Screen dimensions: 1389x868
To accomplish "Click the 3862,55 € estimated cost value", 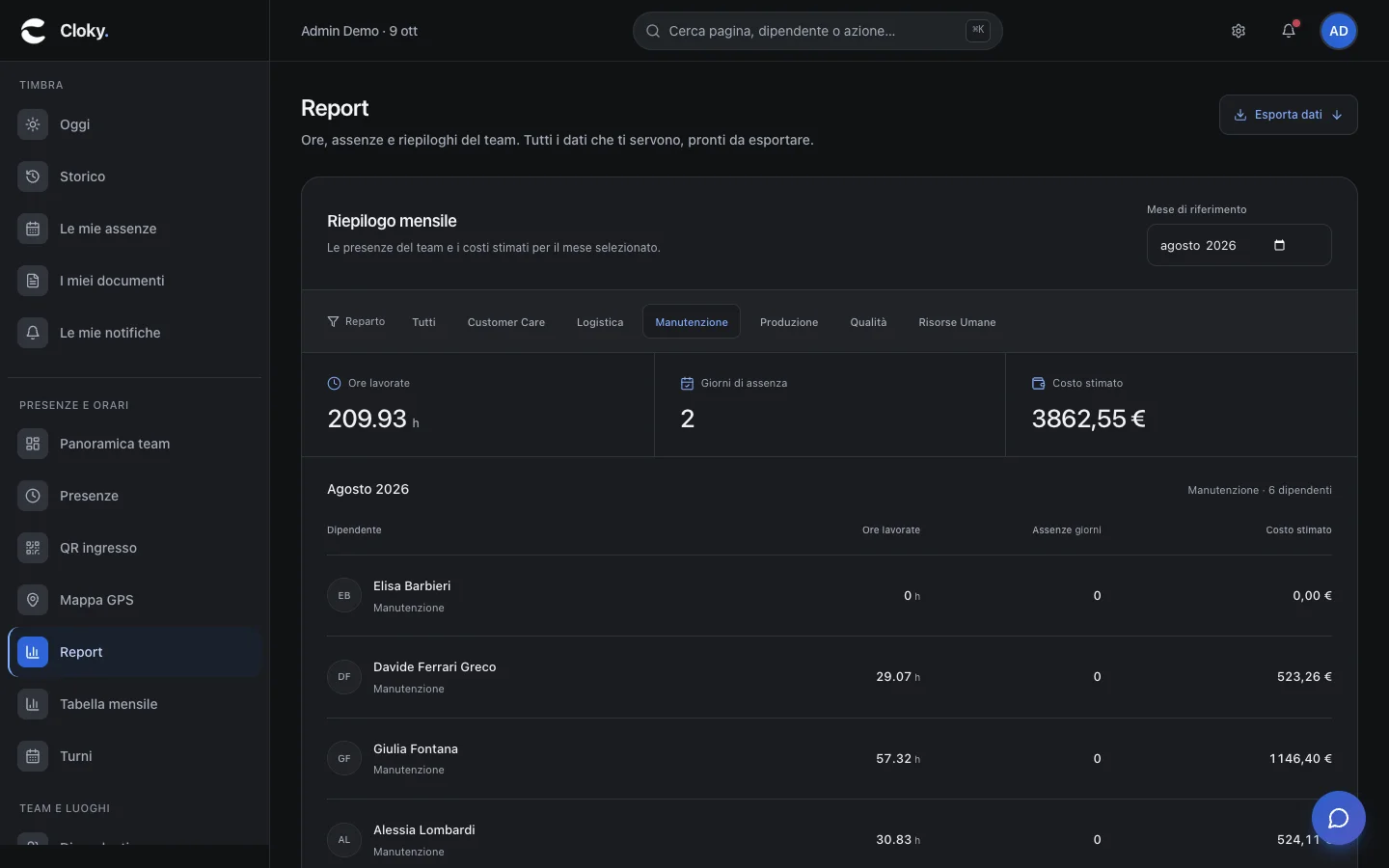I will [1089, 419].
